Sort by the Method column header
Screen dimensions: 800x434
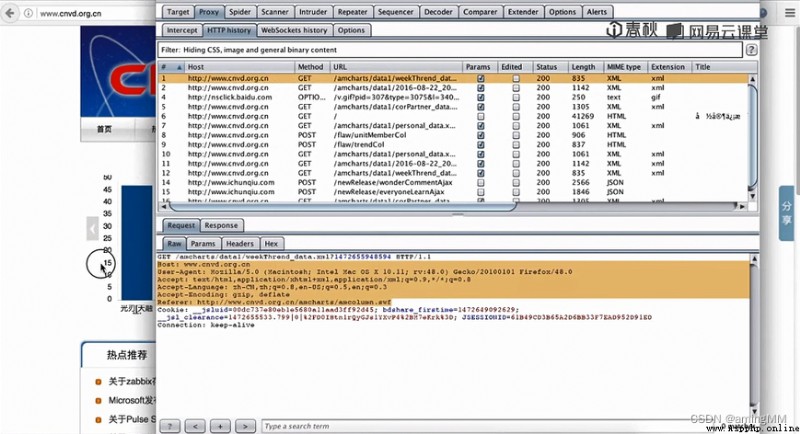(x=312, y=67)
